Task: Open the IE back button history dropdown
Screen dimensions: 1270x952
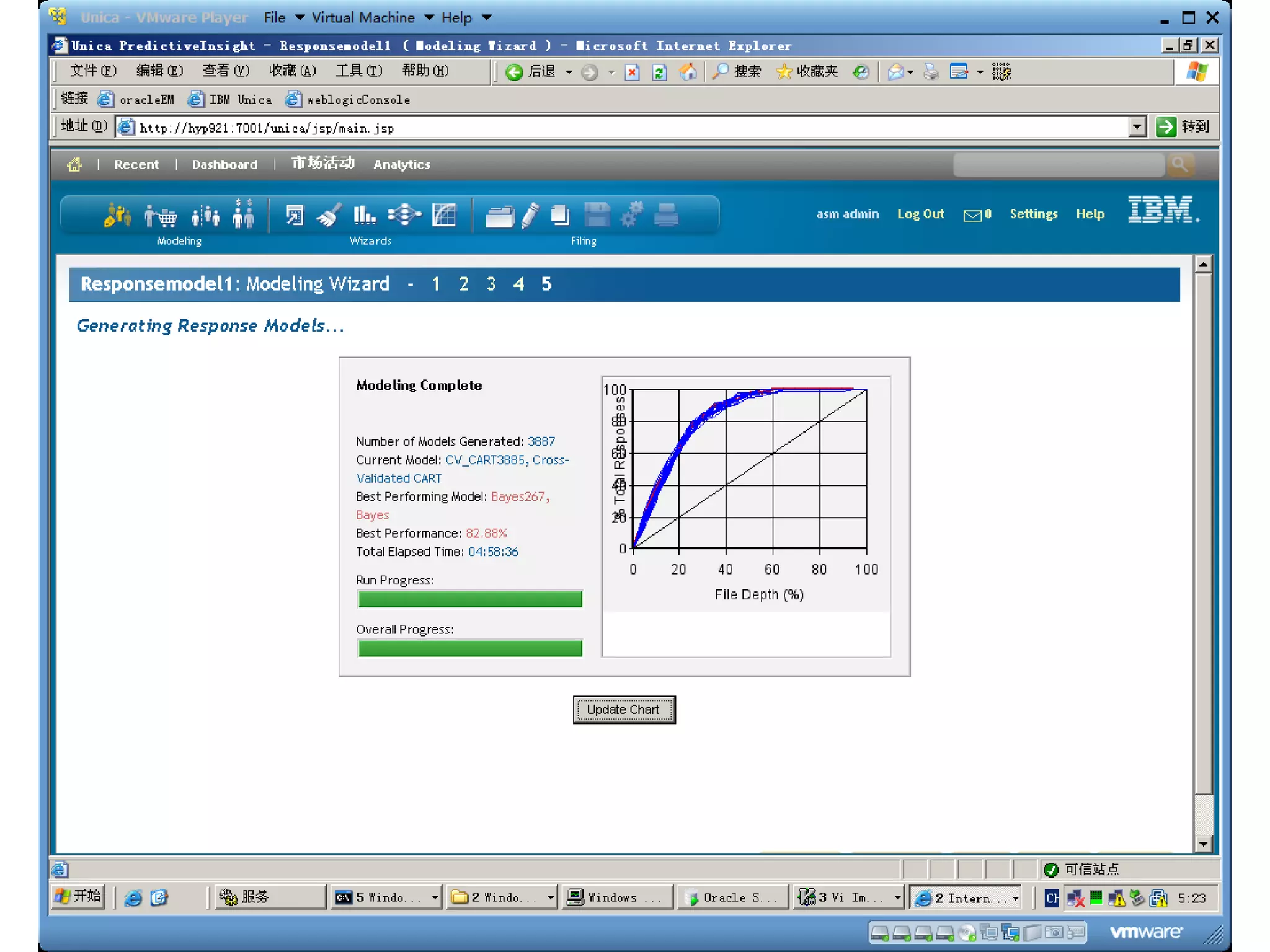Action: 569,73
